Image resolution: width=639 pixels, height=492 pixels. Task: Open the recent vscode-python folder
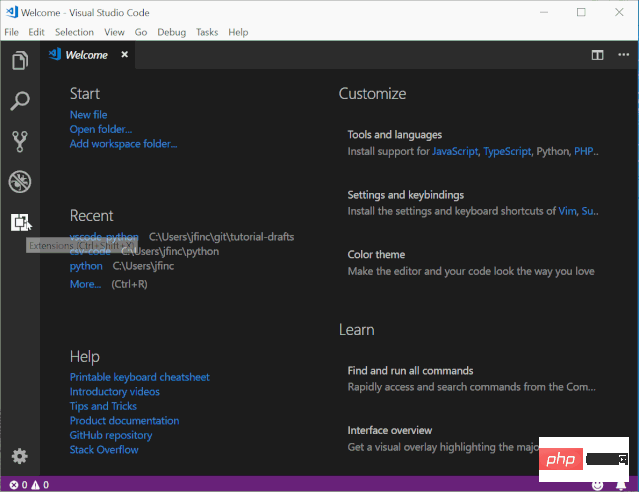[104, 236]
